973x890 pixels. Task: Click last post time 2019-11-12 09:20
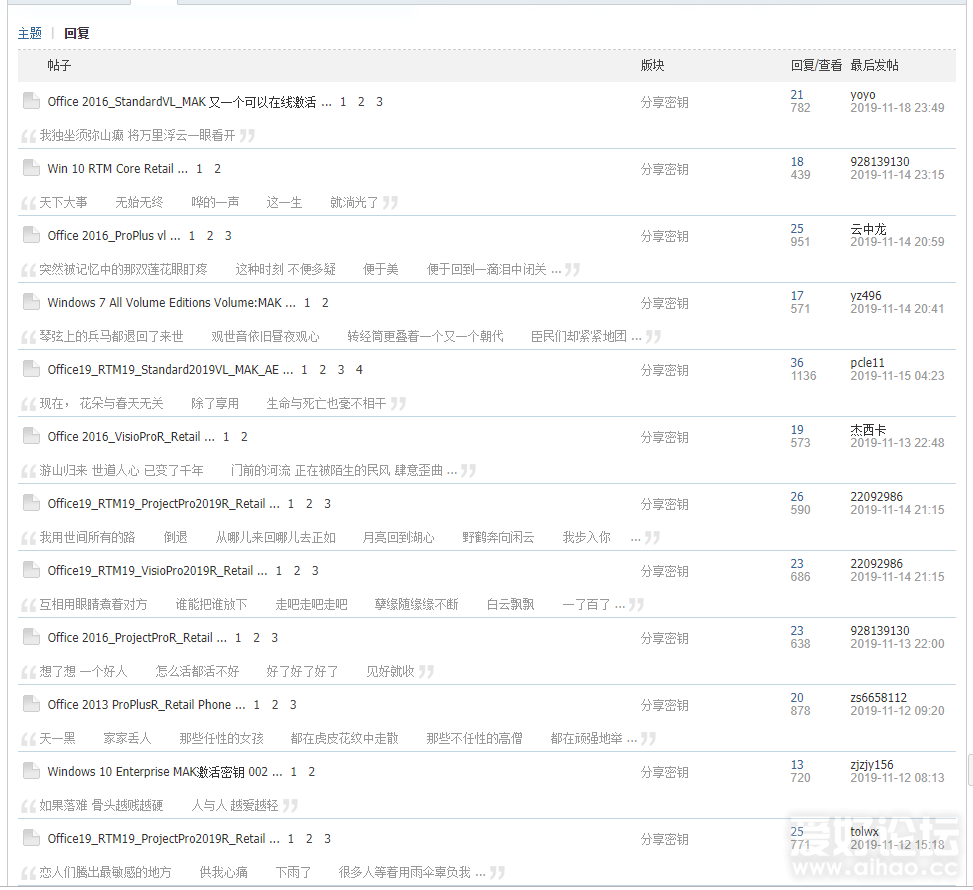[897, 711]
